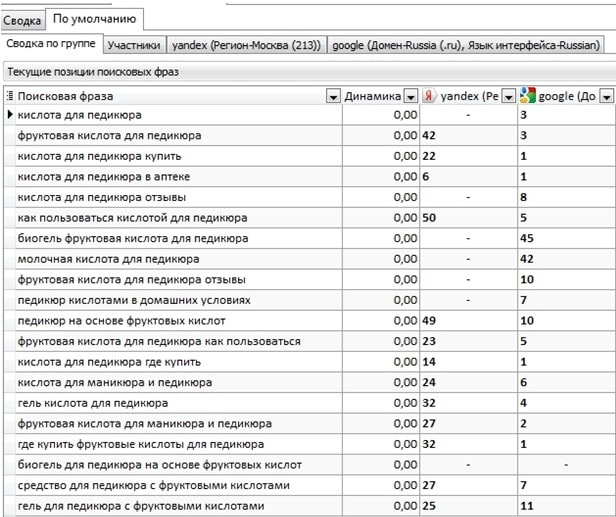The image size is (616, 517).
Task: Click the current row arrow indicator
Action: click(x=10, y=116)
